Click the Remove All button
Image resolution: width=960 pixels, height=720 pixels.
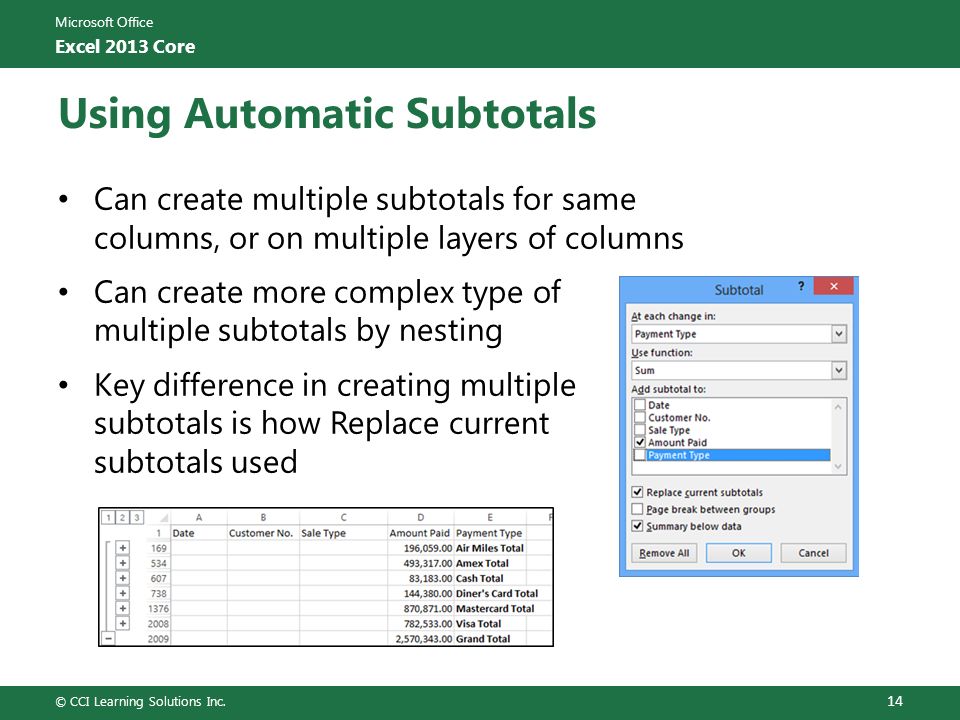[664, 553]
